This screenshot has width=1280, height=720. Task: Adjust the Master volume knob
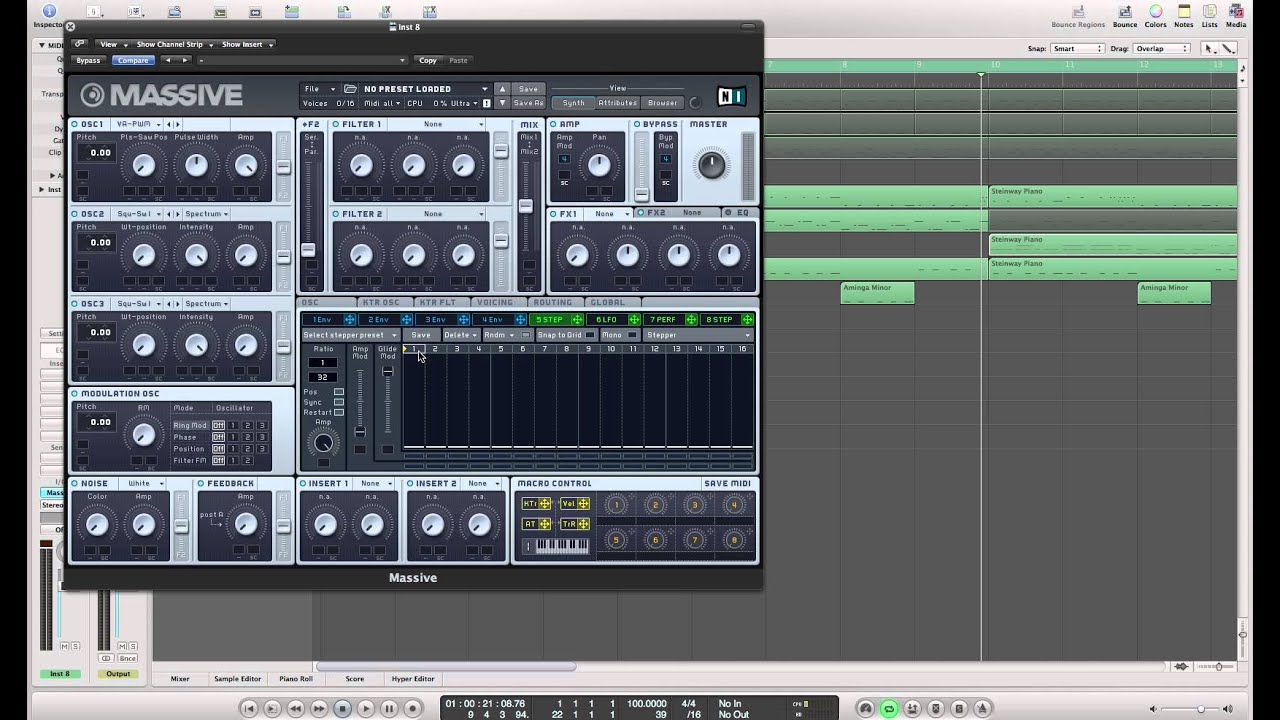(x=711, y=165)
